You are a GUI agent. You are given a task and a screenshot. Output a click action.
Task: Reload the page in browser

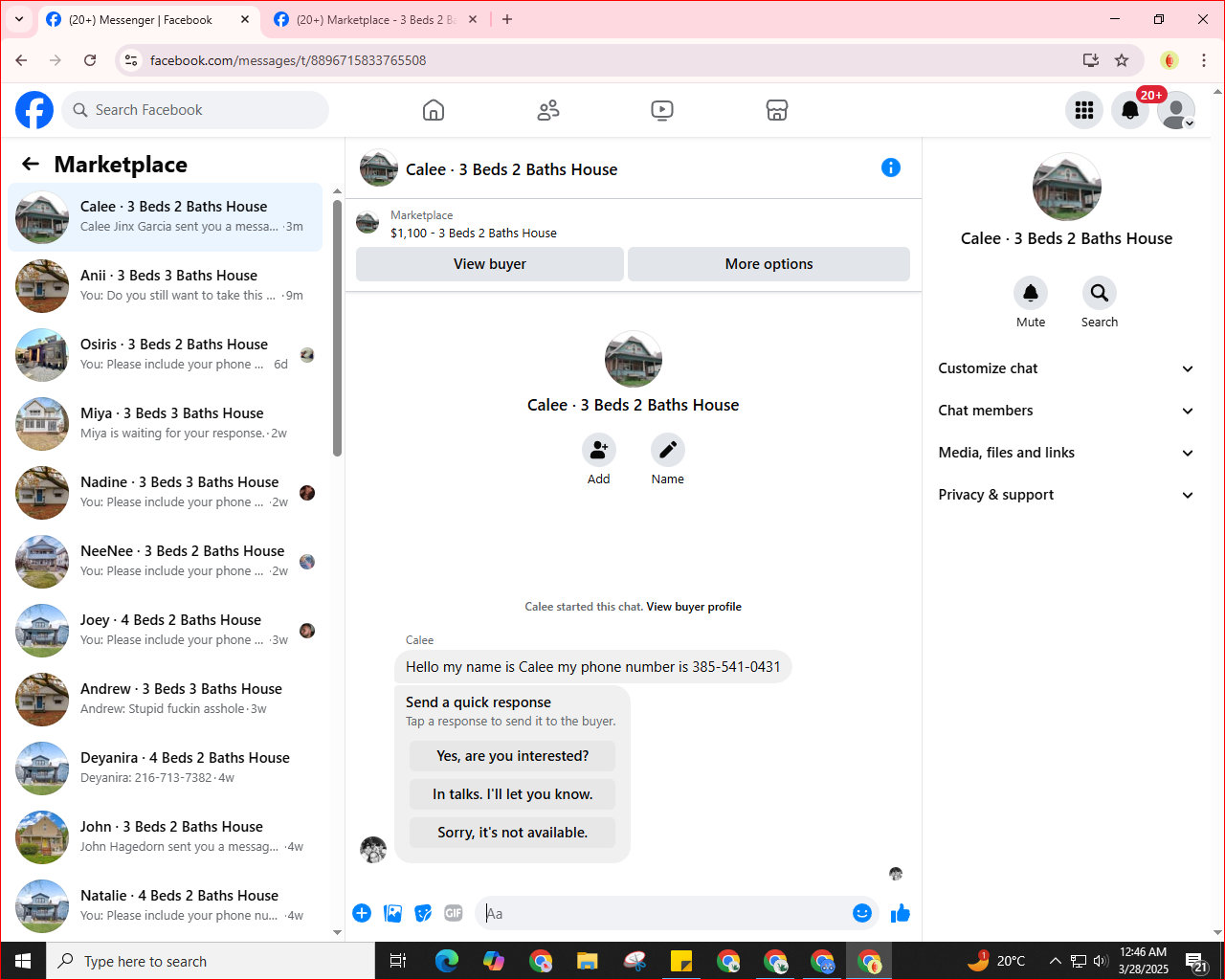click(x=90, y=60)
